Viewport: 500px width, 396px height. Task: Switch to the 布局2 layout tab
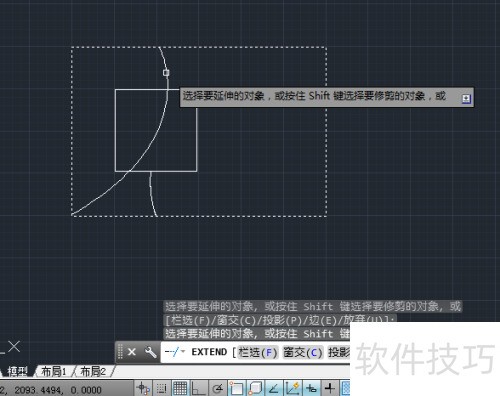point(93,371)
